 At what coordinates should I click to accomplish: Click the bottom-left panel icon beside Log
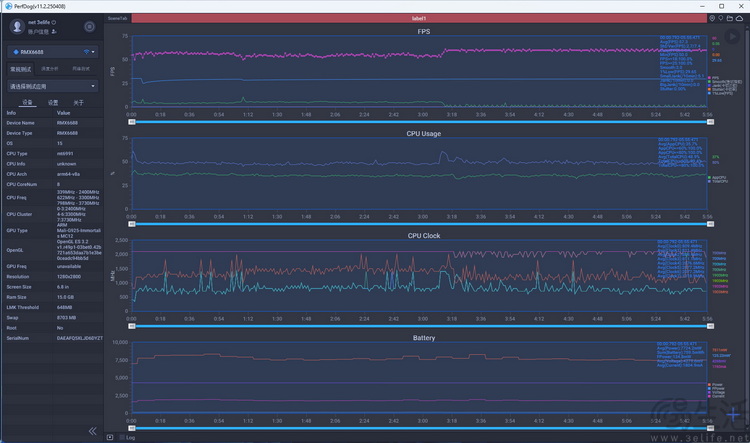tap(110, 437)
